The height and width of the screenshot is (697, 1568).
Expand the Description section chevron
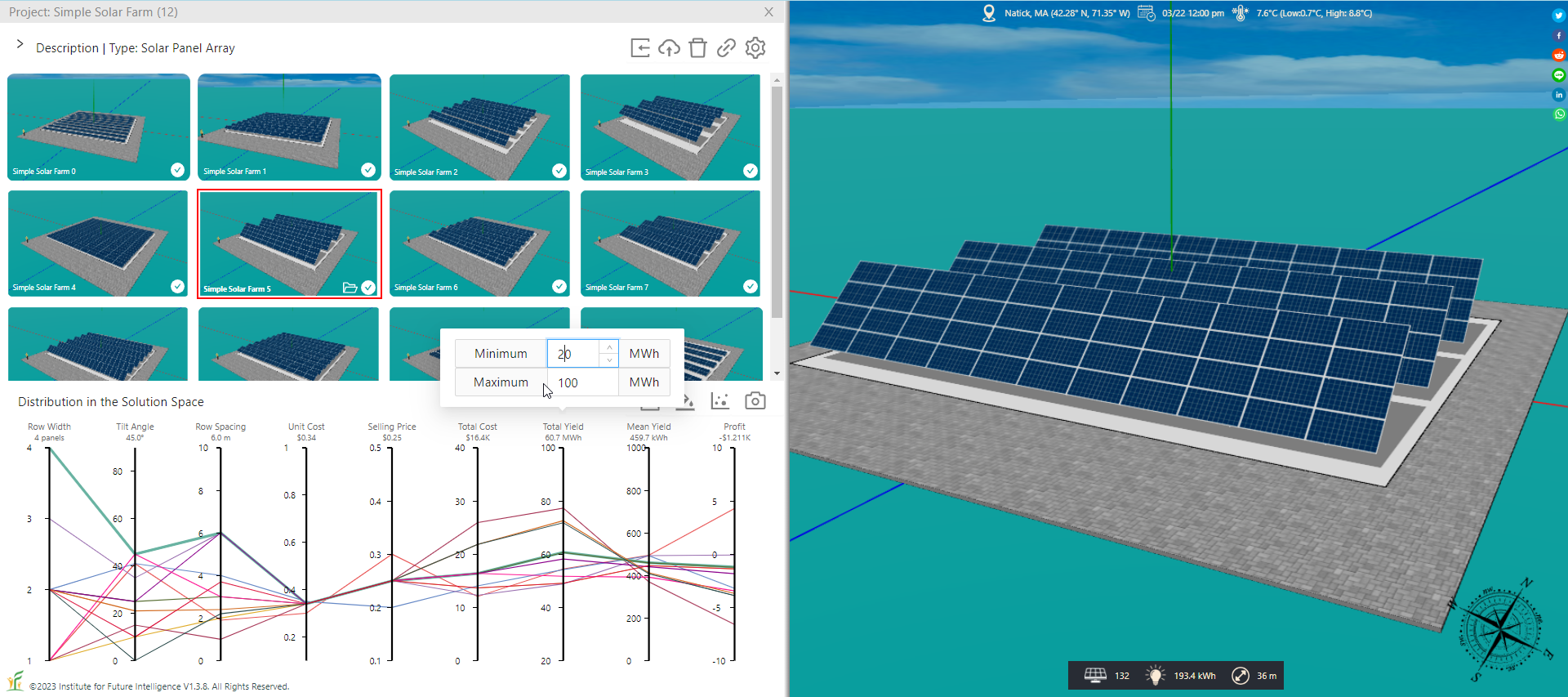pos(20,44)
